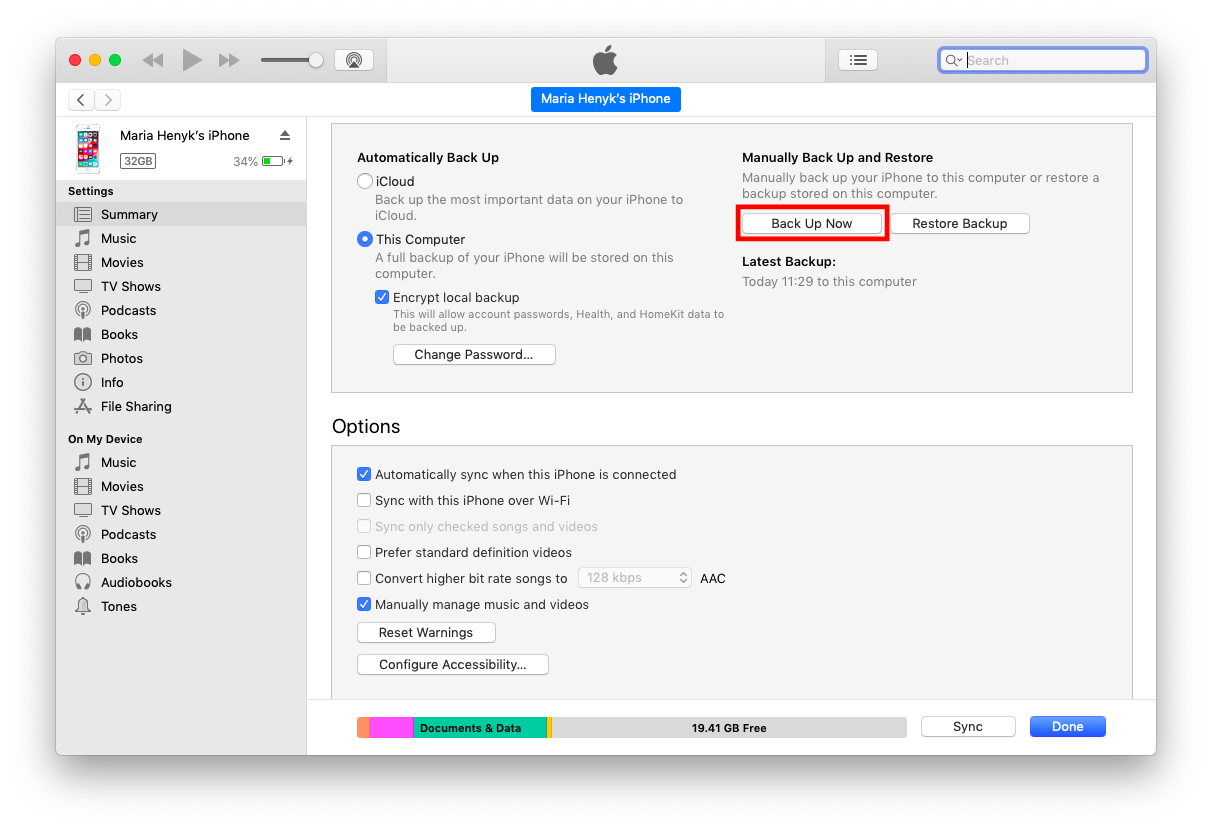Select the Maria Henyk's iPhone device tab
Viewport: 1212px width, 829px height.
point(606,99)
